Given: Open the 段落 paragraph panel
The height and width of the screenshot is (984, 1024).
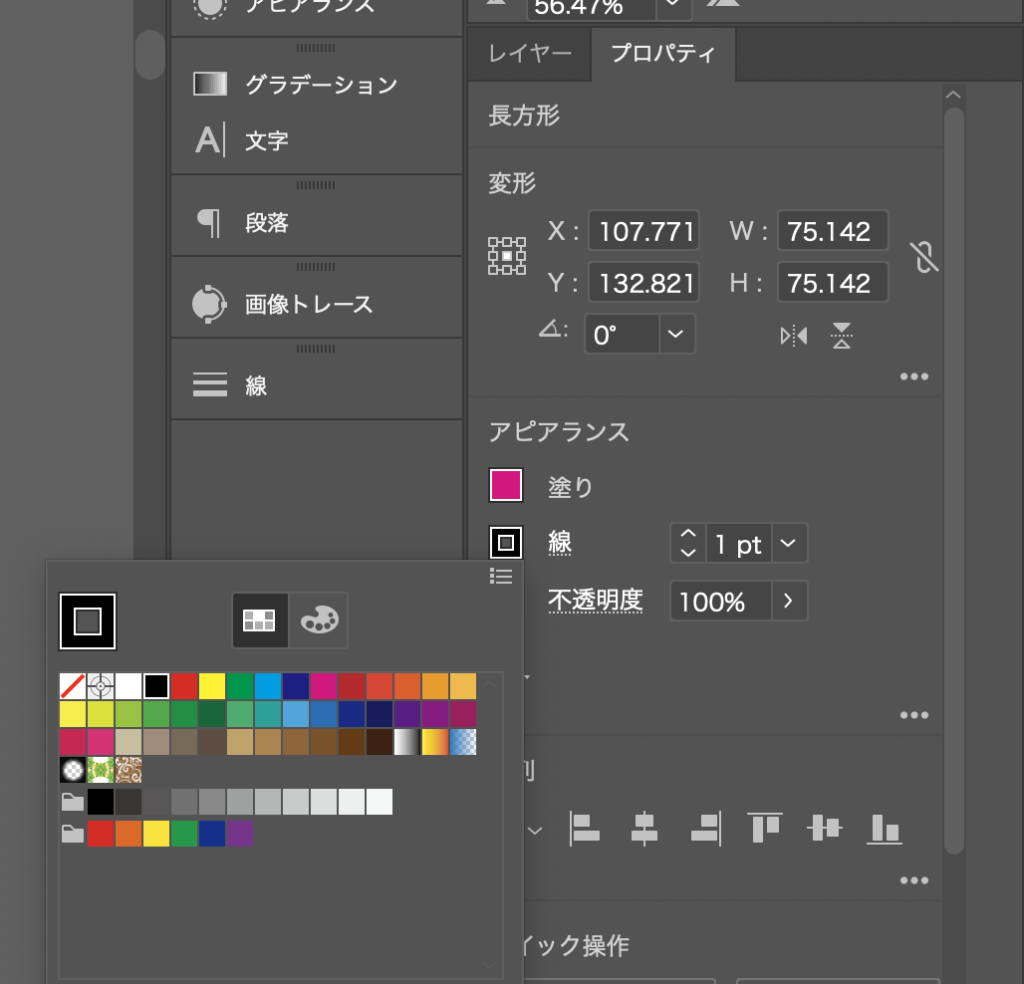Looking at the screenshot, I should [266, 223].
